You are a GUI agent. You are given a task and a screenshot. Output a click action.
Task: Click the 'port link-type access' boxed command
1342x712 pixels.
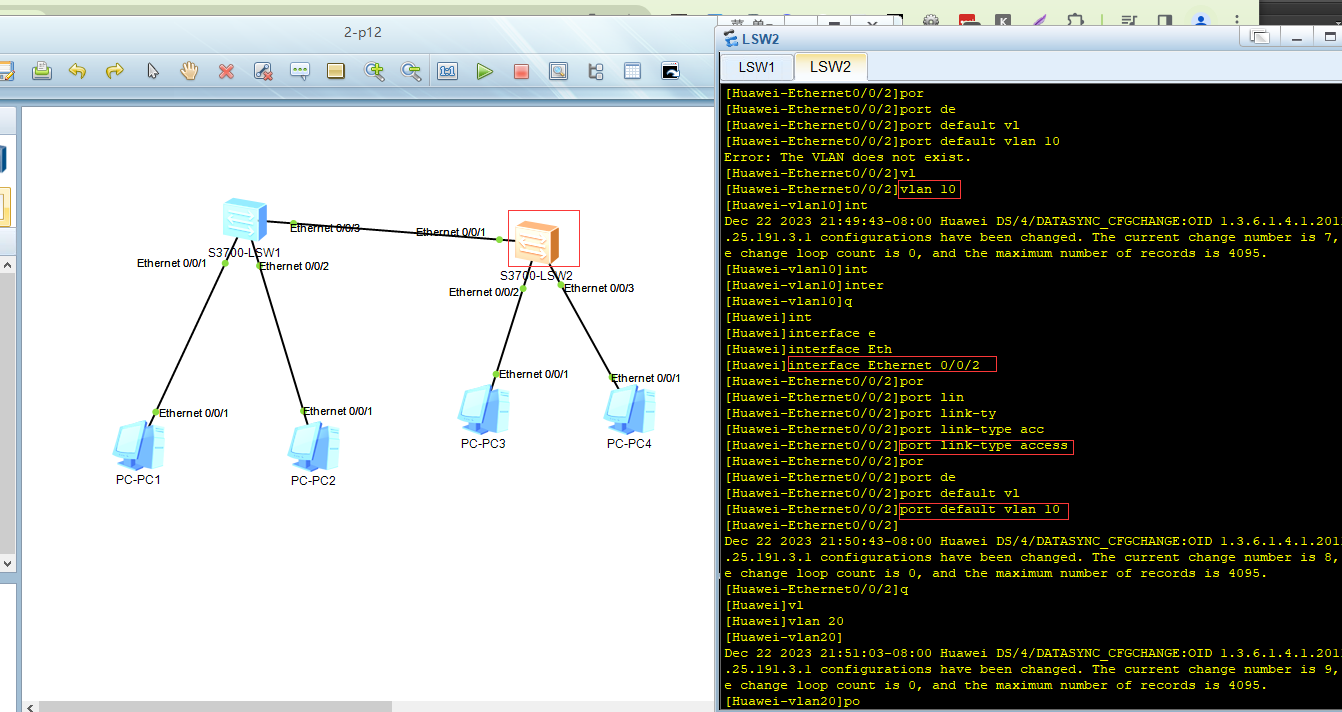(x=985, y=445)
